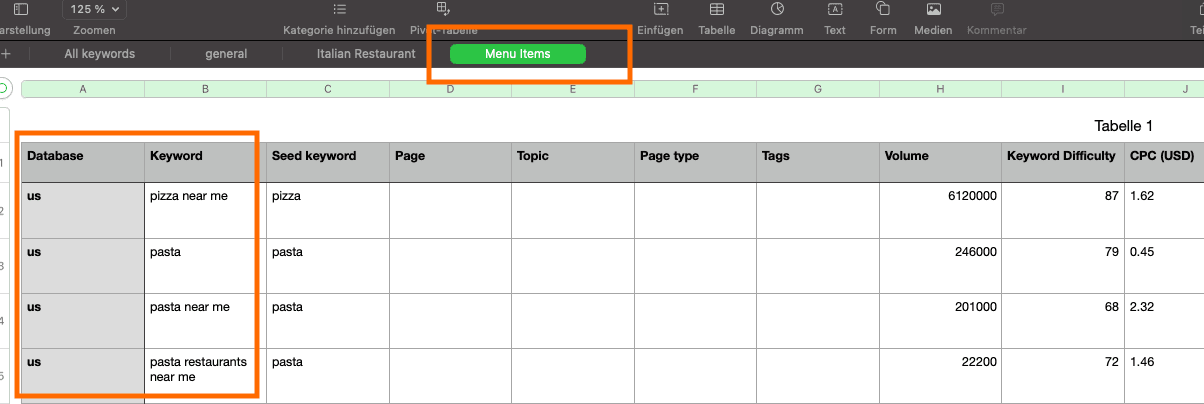This screenshot has height=404, width=1204.
Task: Open the general sheet tab
Action: [226, 54]
